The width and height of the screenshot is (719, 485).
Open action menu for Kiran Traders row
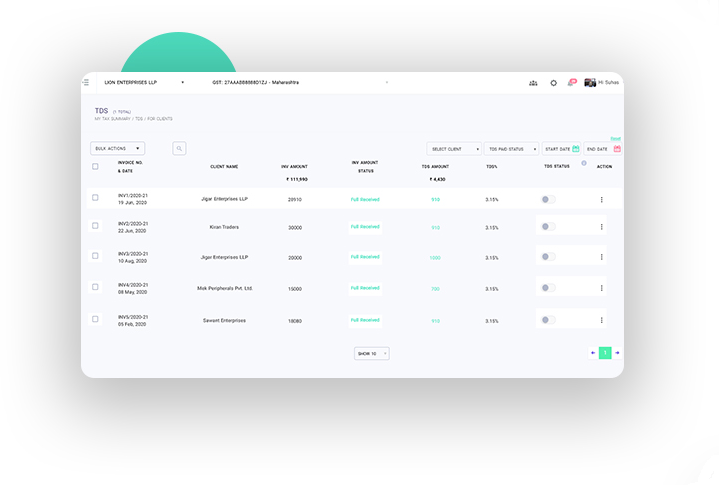601,227
